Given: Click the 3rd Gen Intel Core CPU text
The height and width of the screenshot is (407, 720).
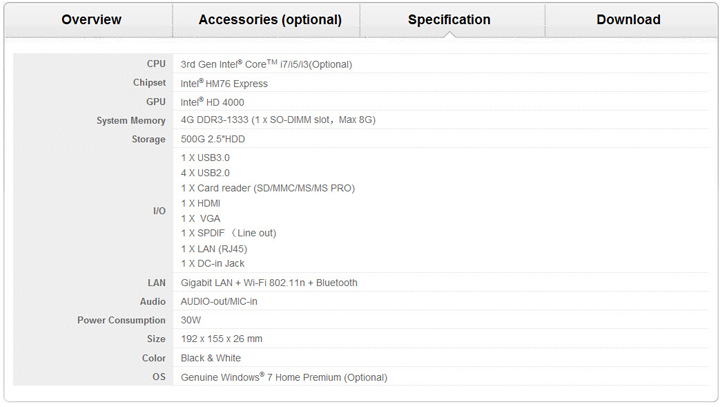Looking at the screenshot, I should tap(266, 64).
